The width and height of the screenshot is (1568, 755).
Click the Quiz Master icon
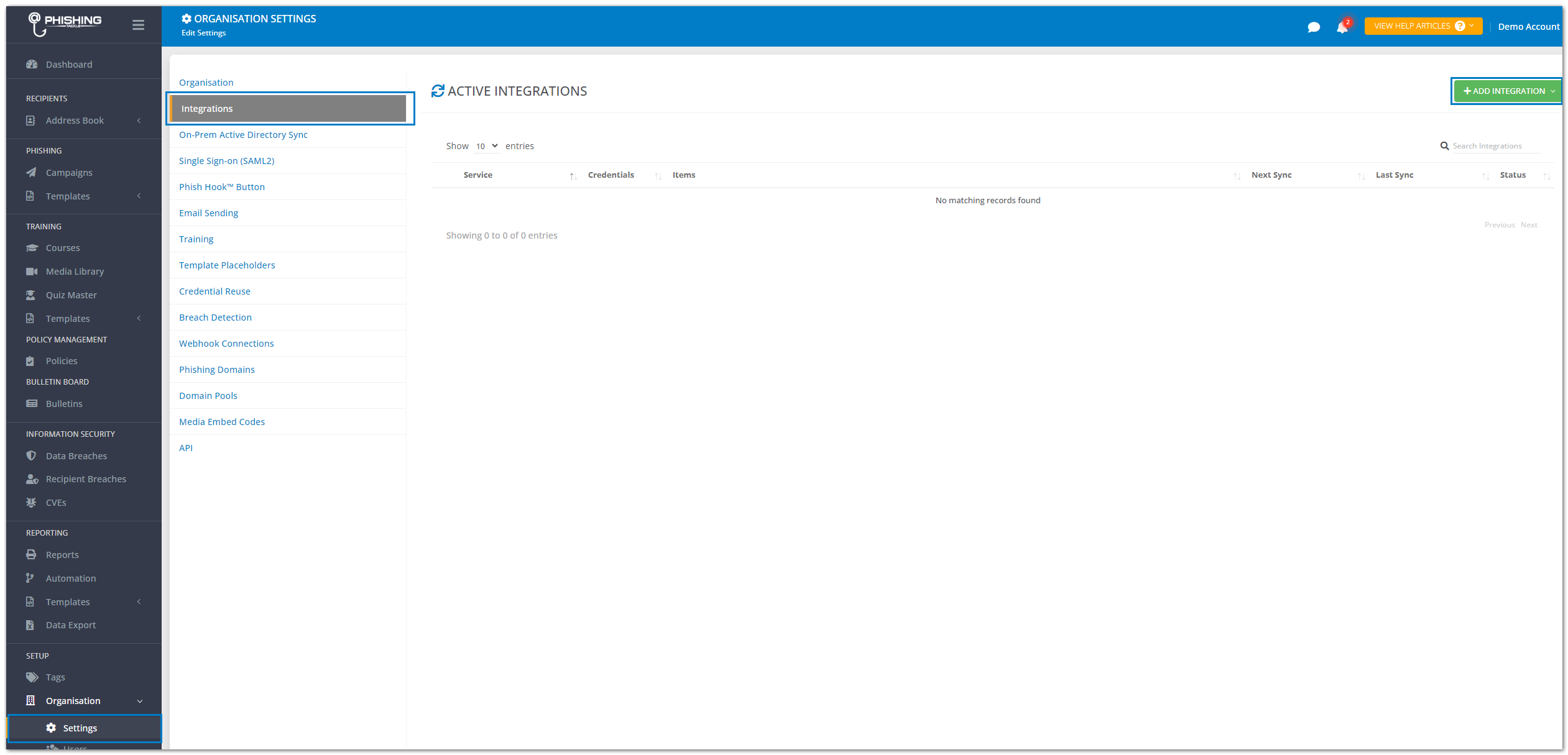[x=30, y=295]
